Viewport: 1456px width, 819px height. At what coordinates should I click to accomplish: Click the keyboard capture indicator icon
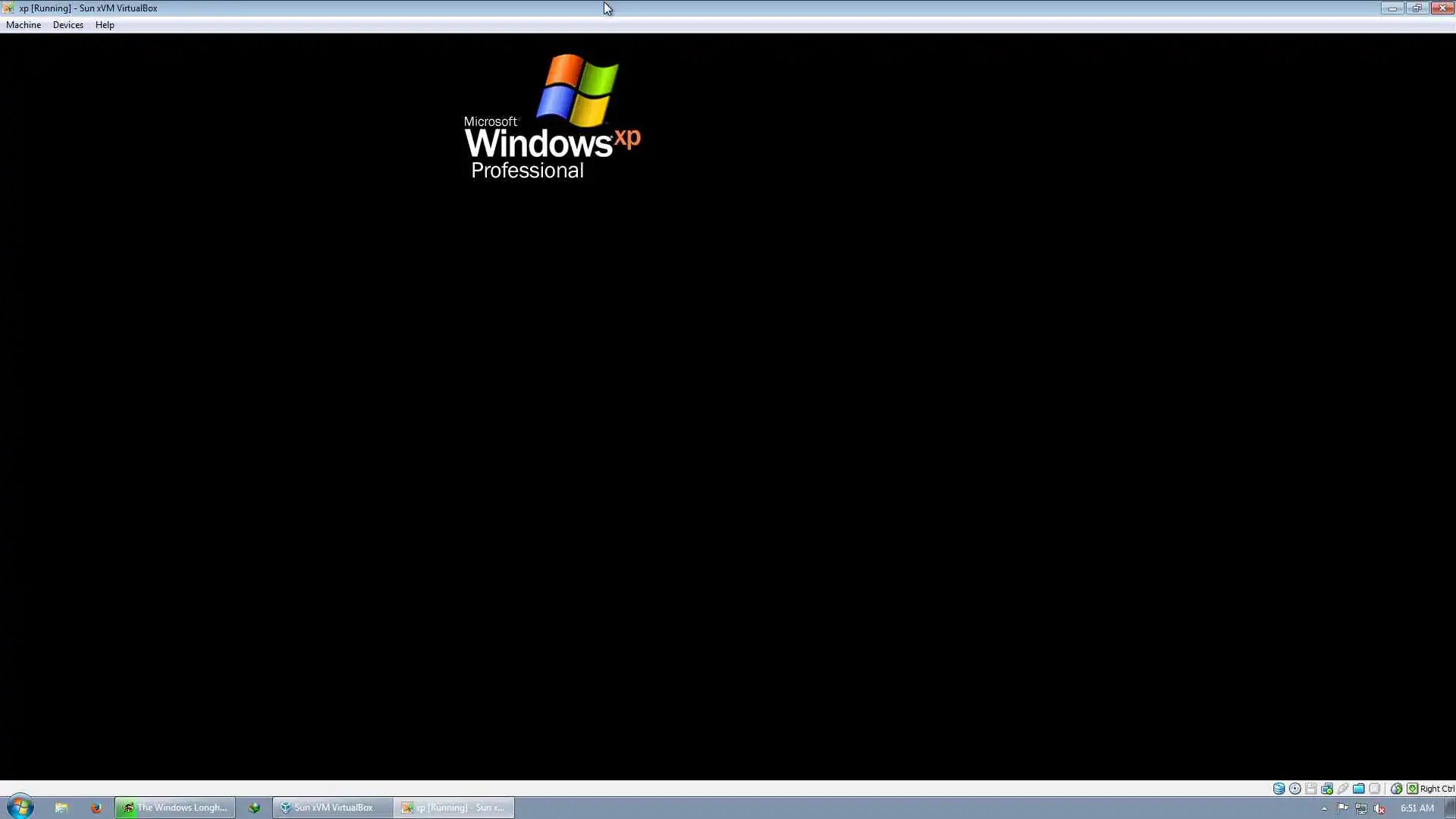coord(1412,789)
